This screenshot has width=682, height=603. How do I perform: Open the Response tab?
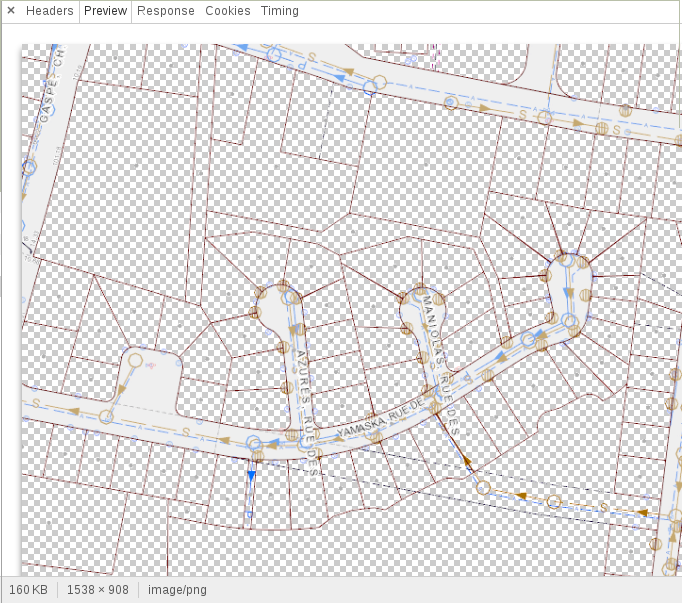tap(166, 11)
